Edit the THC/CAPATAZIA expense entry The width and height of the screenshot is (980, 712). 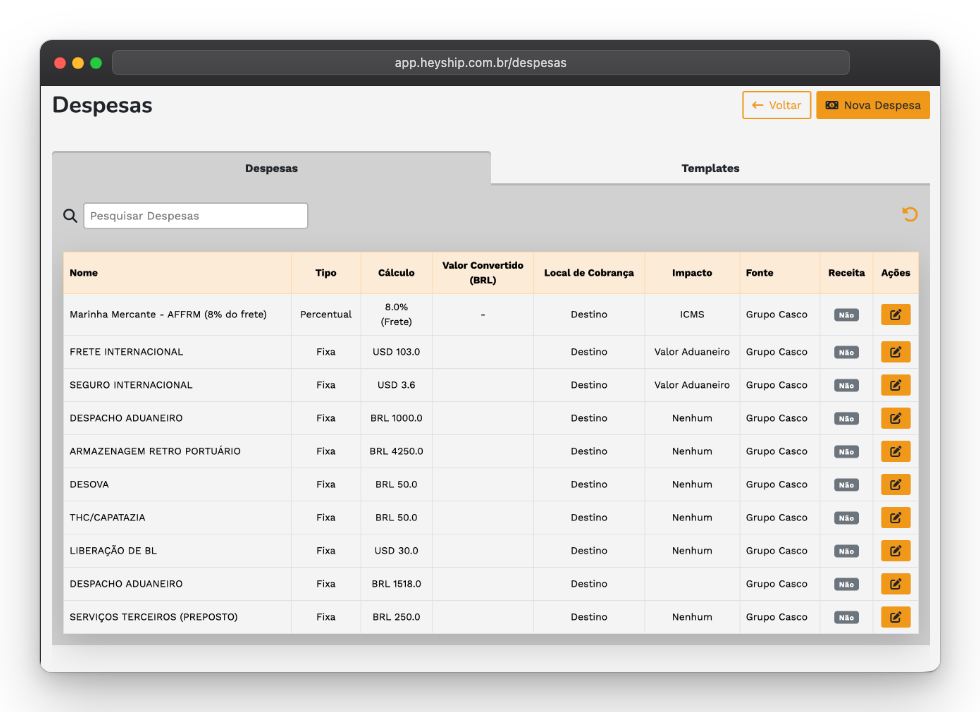coord(895,517)
